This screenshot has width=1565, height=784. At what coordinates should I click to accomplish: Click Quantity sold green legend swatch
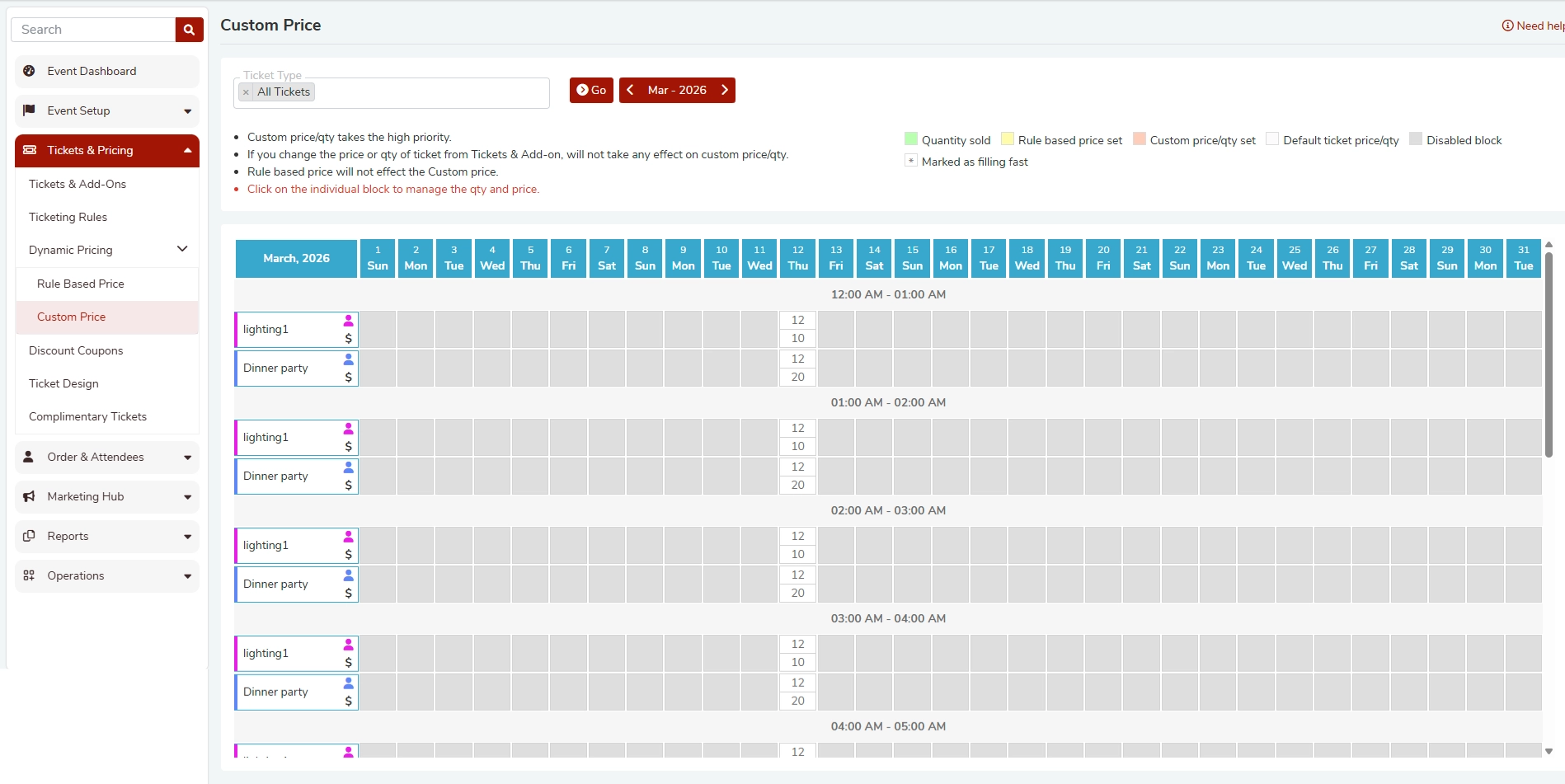[x=911, y=138]
